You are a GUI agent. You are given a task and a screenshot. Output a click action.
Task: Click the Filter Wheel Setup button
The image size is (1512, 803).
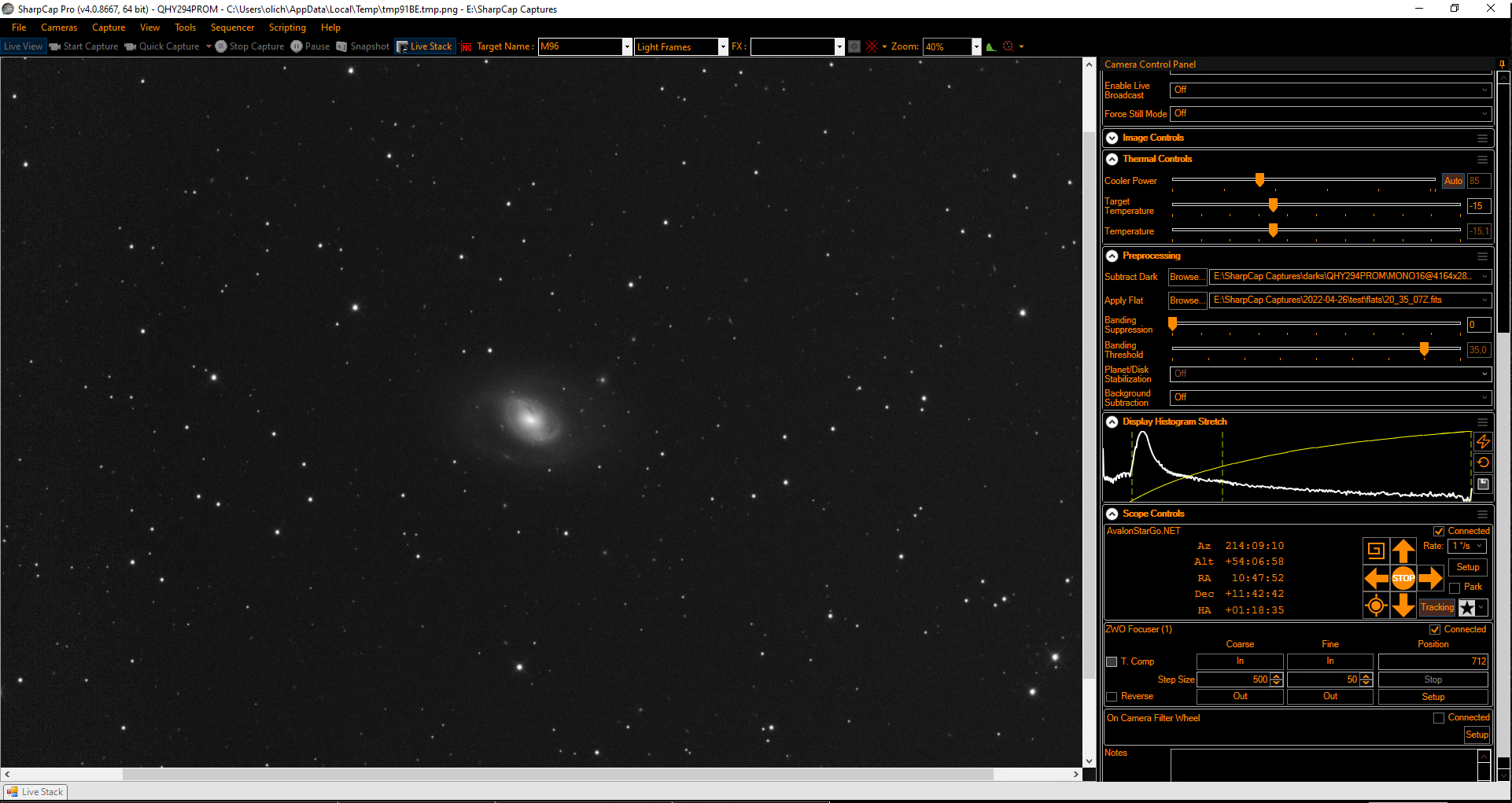point(1477,735)
